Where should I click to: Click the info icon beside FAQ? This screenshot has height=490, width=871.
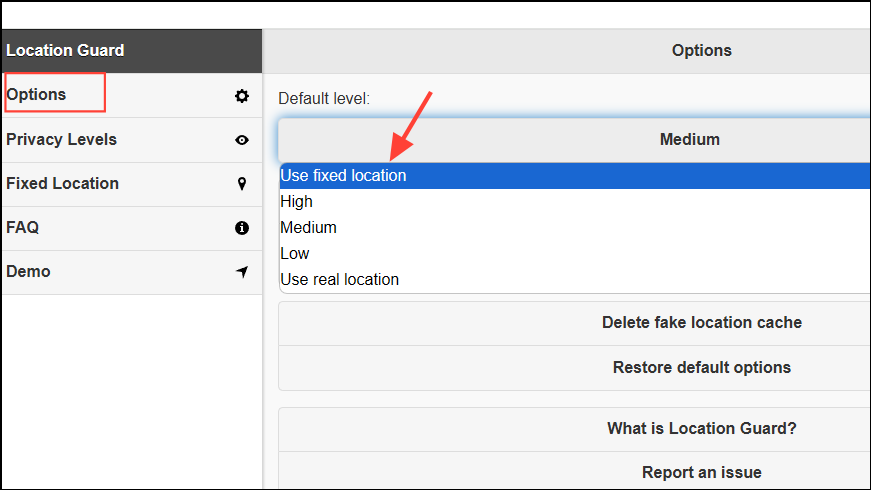tap(241, 228)
